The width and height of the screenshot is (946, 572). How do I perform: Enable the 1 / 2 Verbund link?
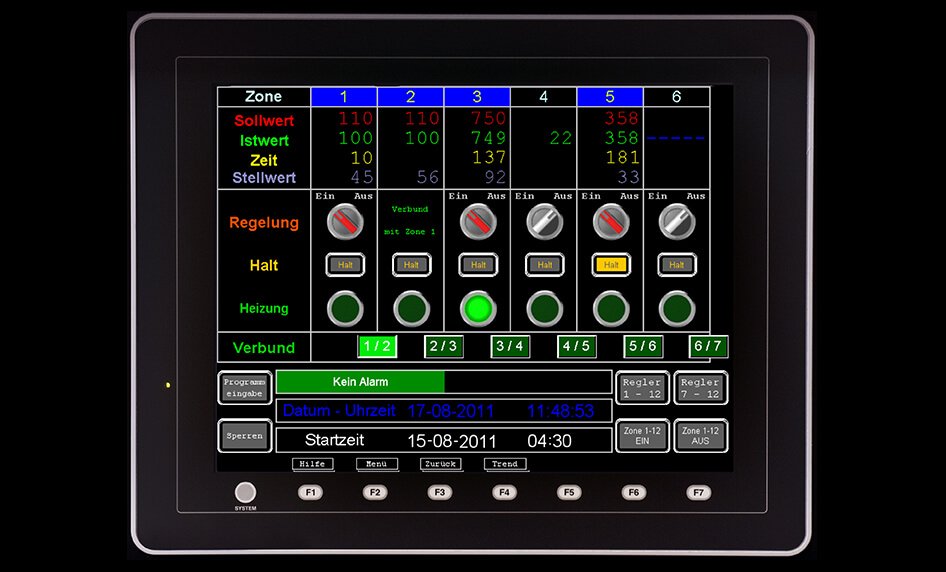coord(378,347)
